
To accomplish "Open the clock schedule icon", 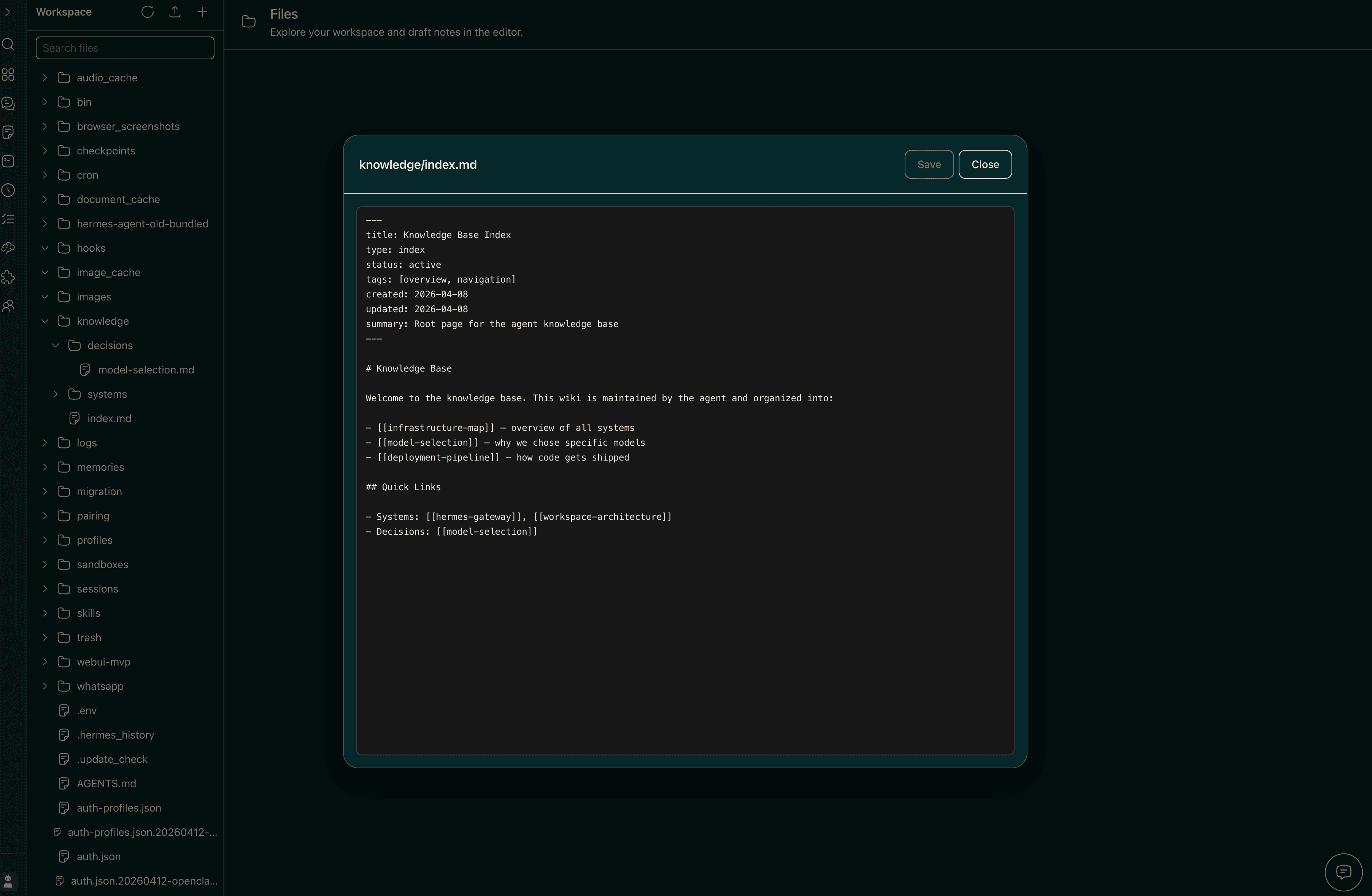I will coord(8,190).
